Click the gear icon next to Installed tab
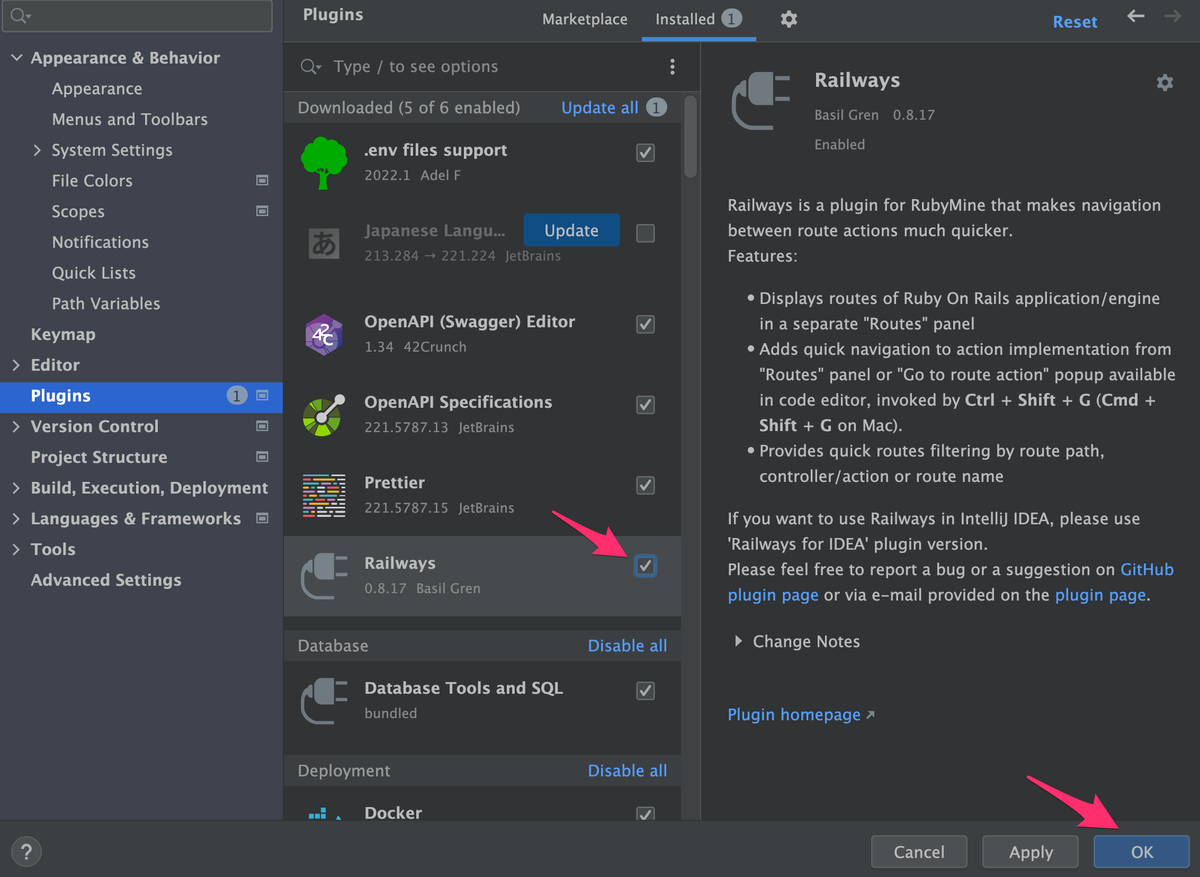This screenshot has height=877, width=1200. (789, 19)
